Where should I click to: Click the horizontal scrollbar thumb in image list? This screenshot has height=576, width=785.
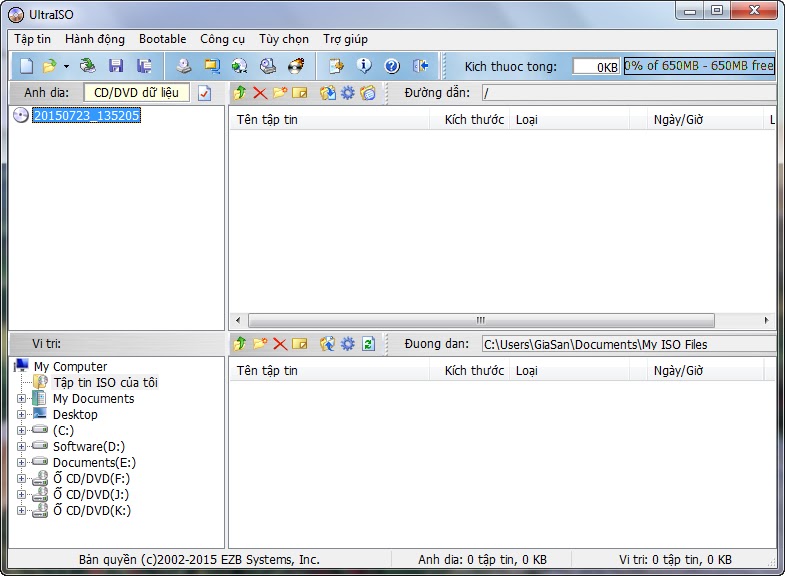click(481, 320)
